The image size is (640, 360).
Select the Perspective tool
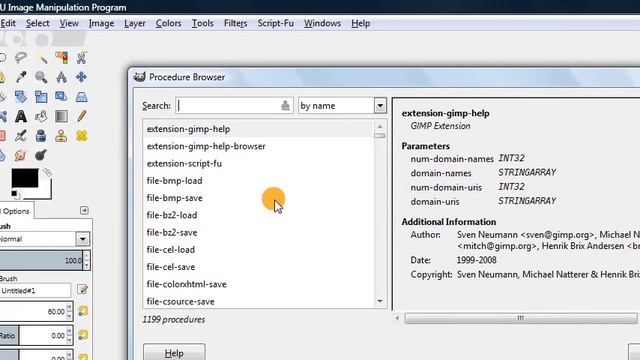81,97
